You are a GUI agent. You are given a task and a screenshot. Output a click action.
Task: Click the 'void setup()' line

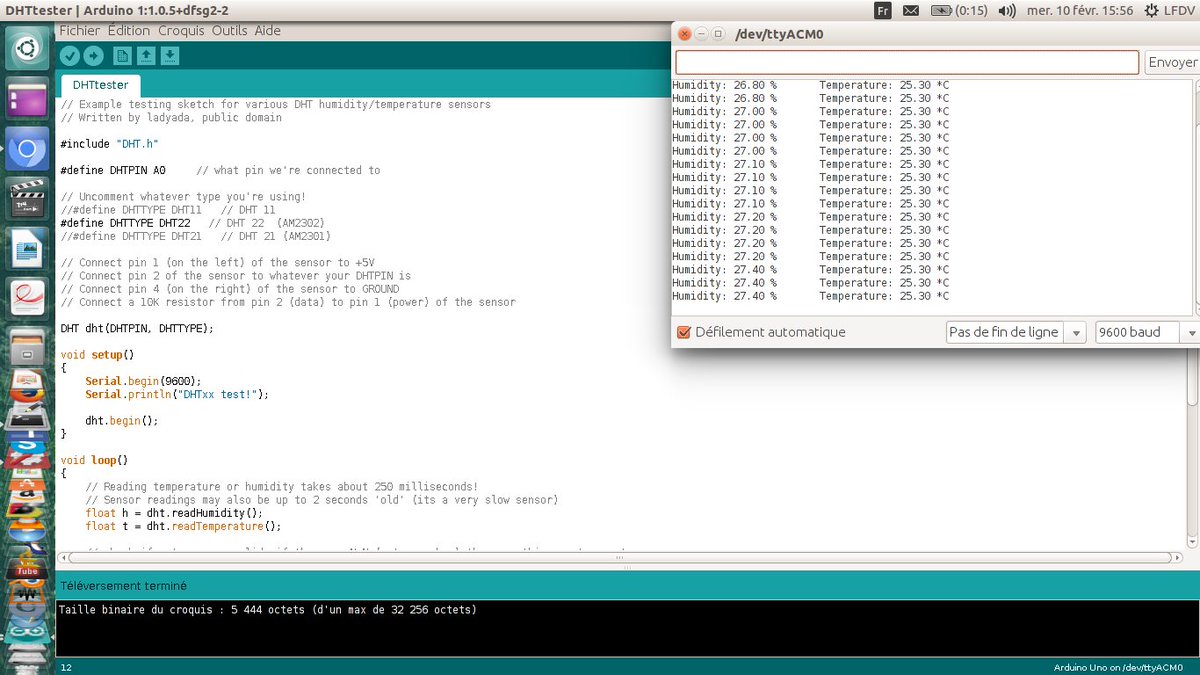point(97,354)
